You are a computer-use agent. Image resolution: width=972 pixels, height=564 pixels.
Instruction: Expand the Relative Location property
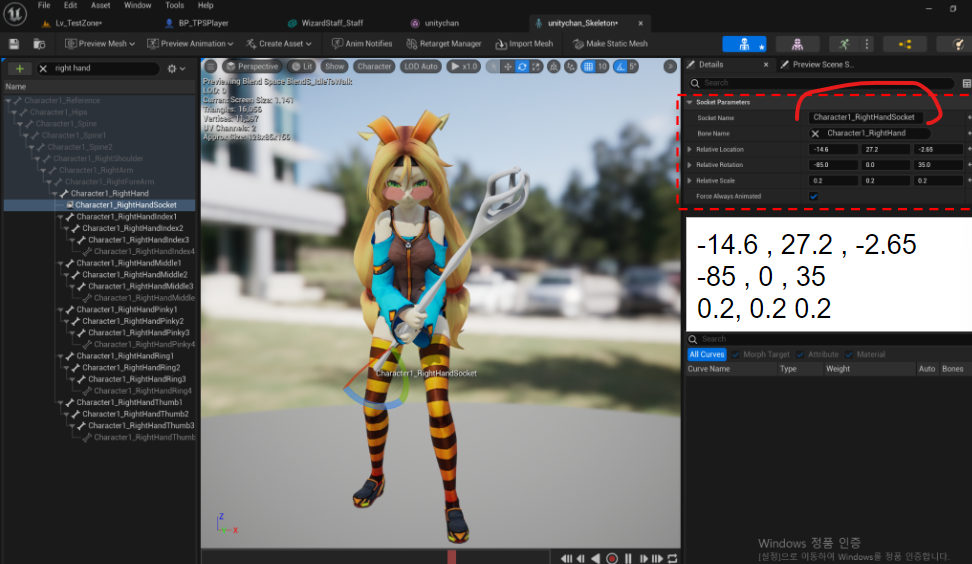pos(689,149)
